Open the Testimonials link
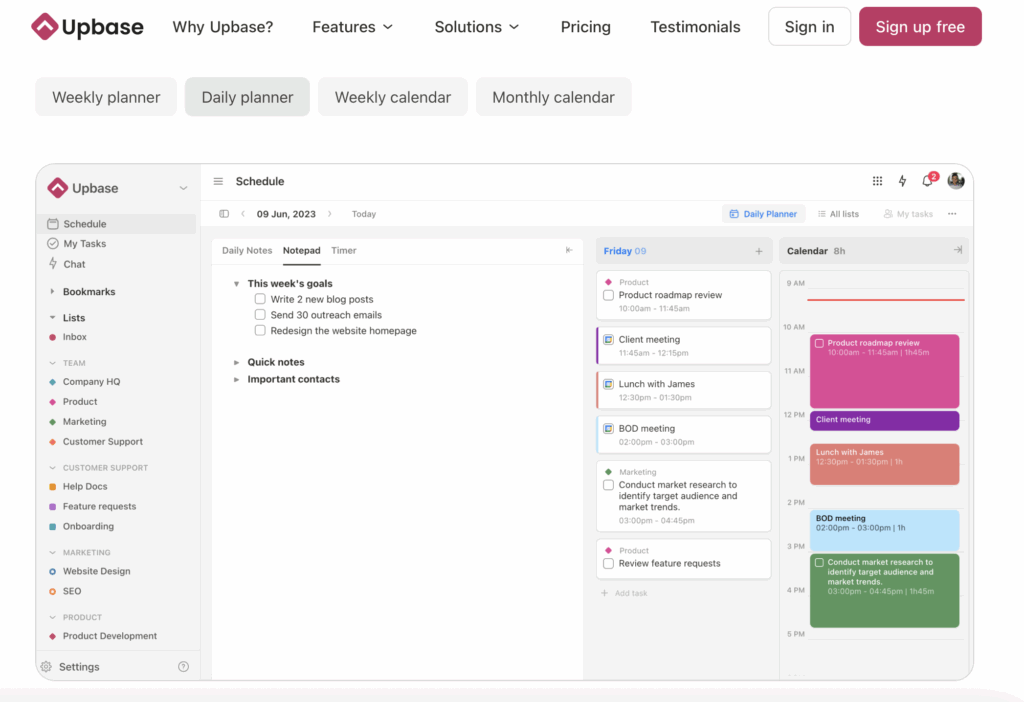Viewport: 1024px width, 702px height. click(x=695, y=27)
